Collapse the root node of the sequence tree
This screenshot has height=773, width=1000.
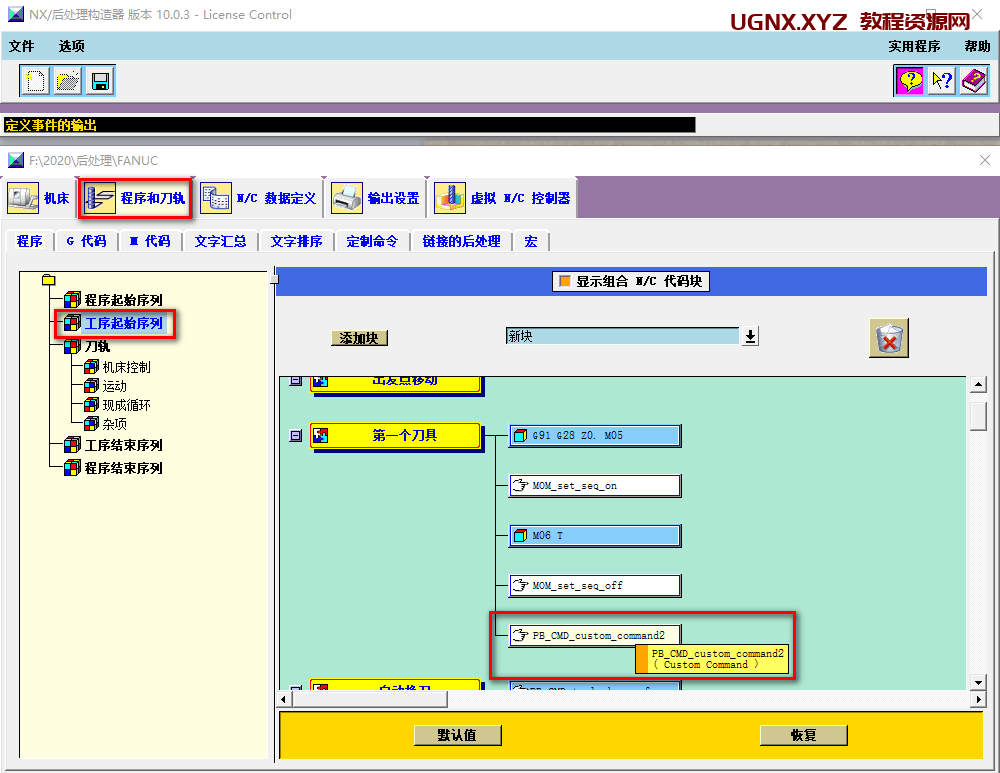point(47,282)
